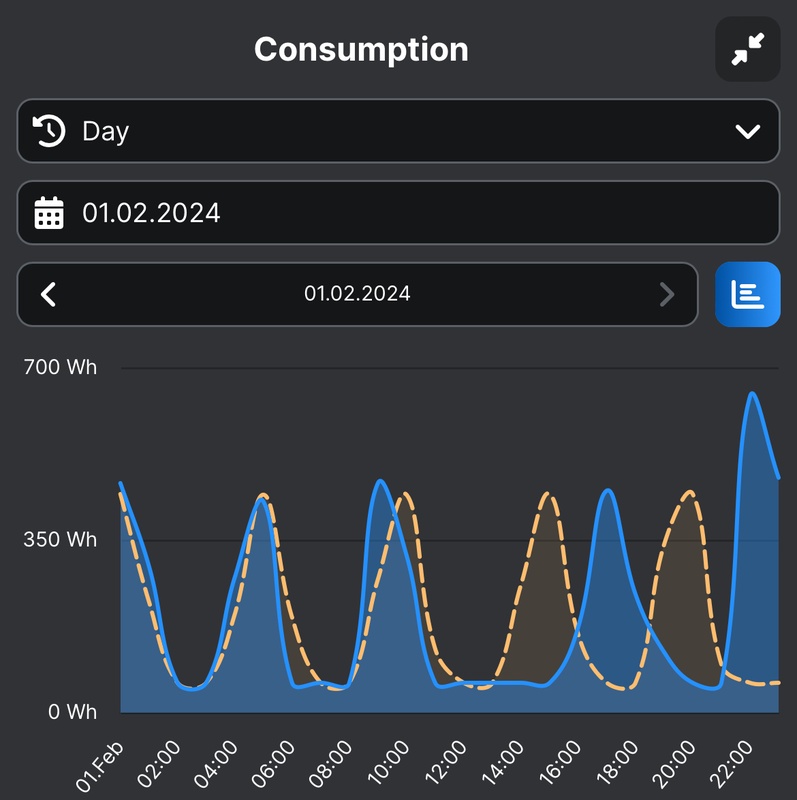Click the 350 Wh axis label
This screenshot has width=797, height=800.
[61, 540]
